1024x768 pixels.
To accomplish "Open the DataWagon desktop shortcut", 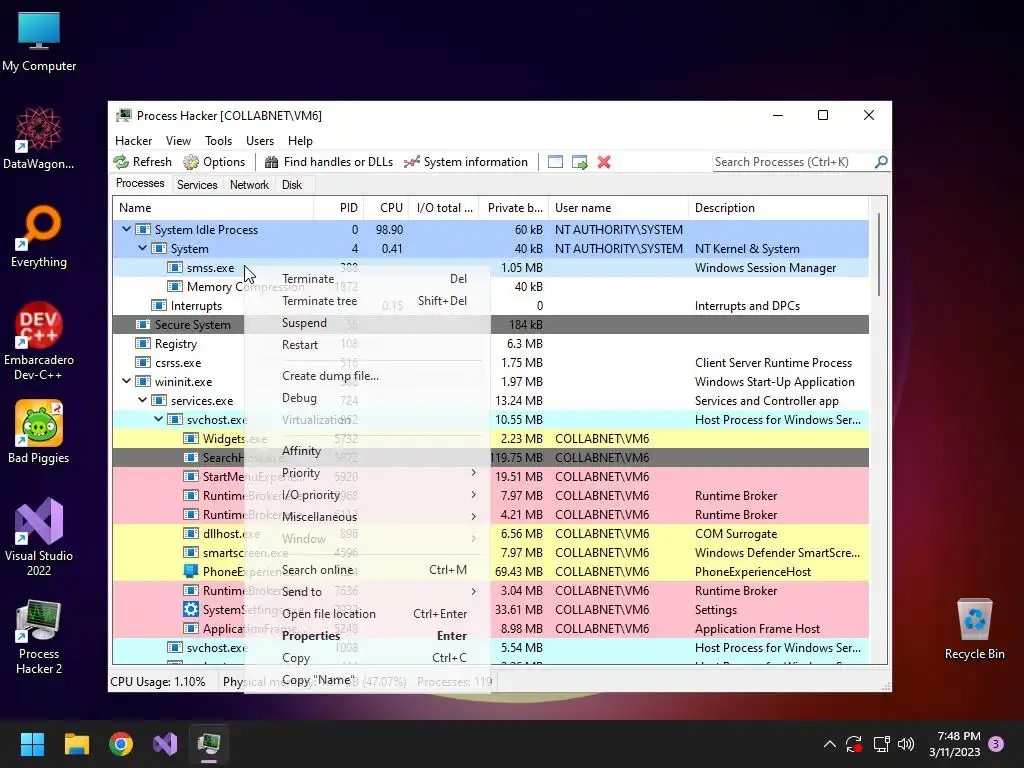I will click(x=39, y=138).
